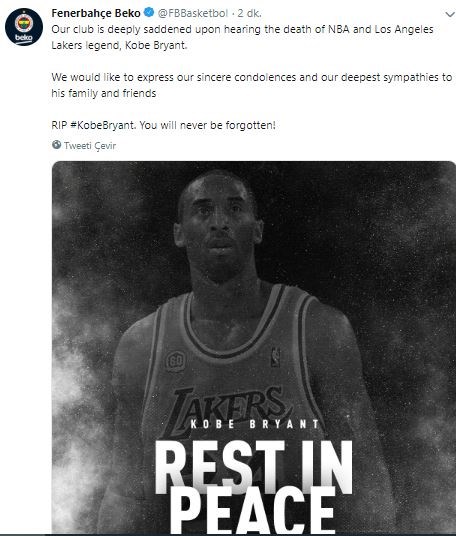Click the beko wordmark in the avatar
This screenshot has width=456, height=536.
24,38
